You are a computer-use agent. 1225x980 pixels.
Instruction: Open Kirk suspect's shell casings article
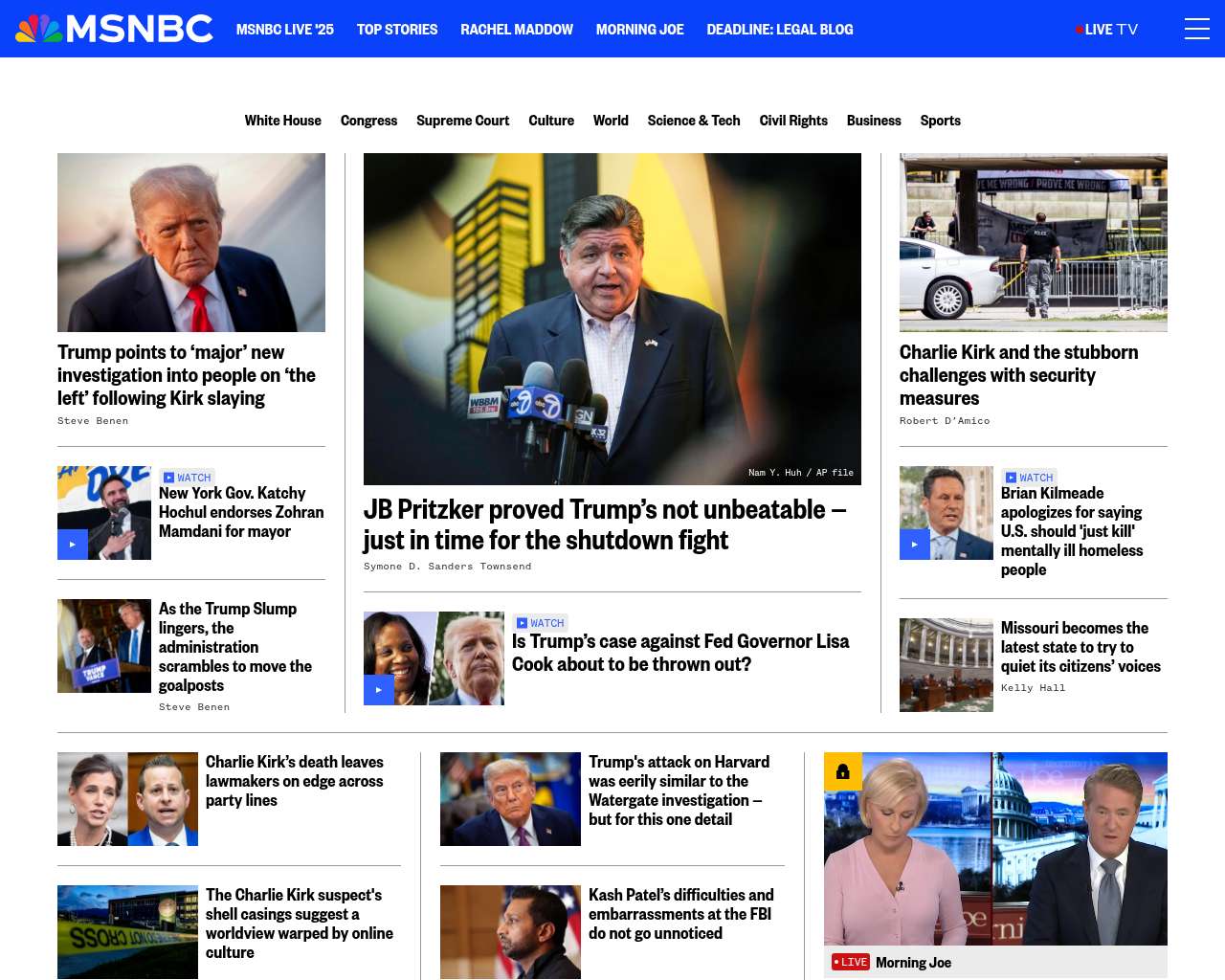[300, 924]
